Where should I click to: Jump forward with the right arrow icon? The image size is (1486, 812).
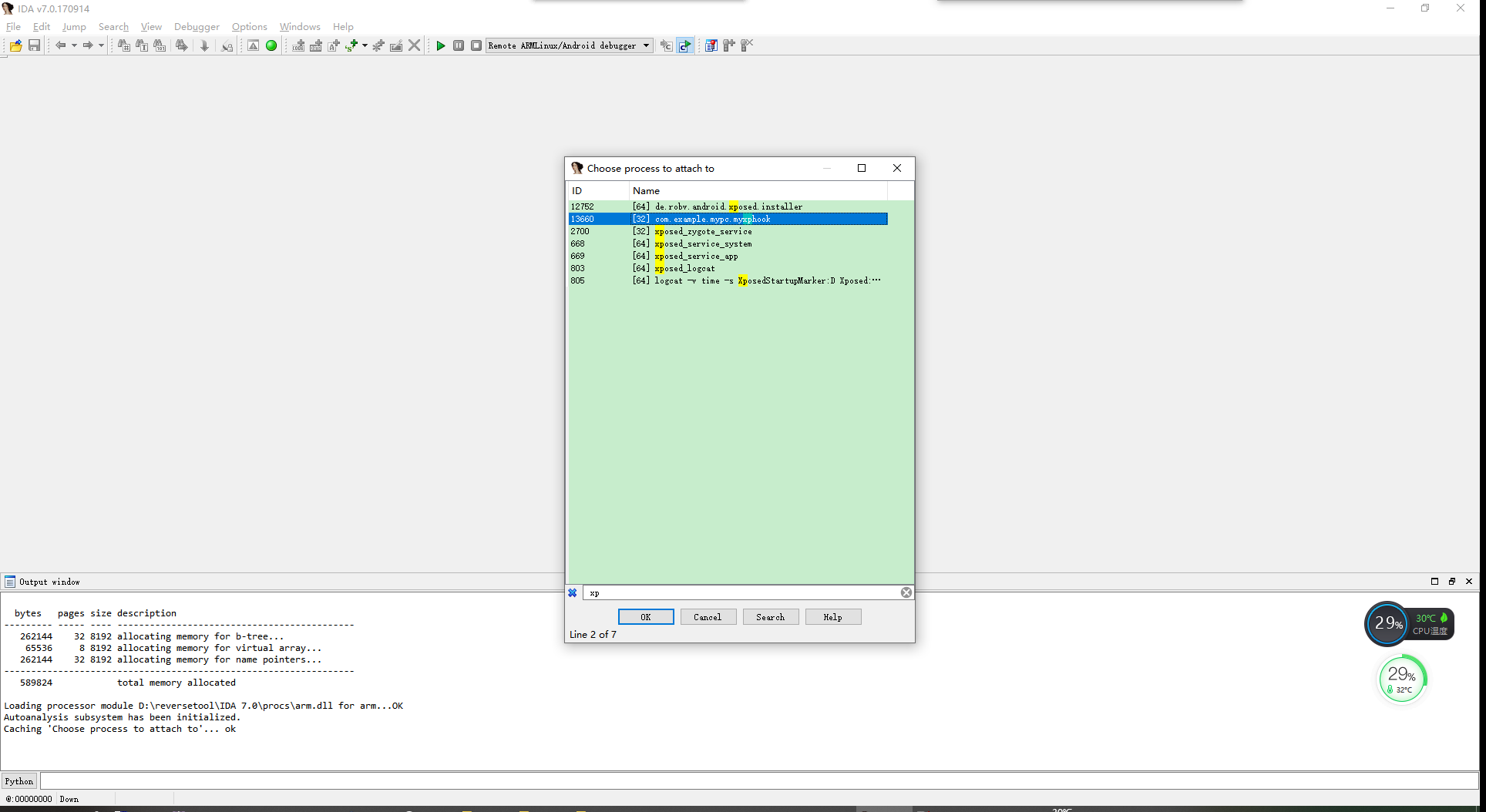coord(88,45)
